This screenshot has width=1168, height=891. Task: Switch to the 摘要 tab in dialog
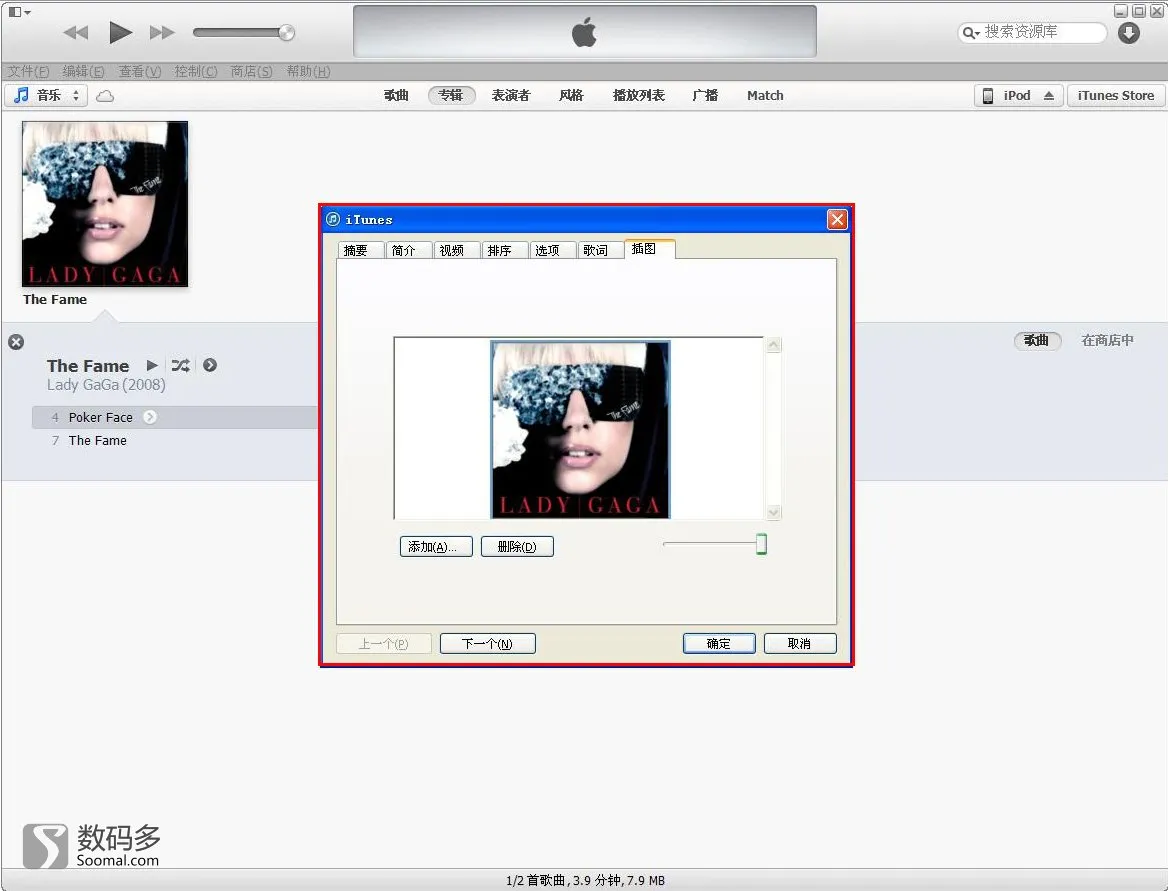pos(361,250)
